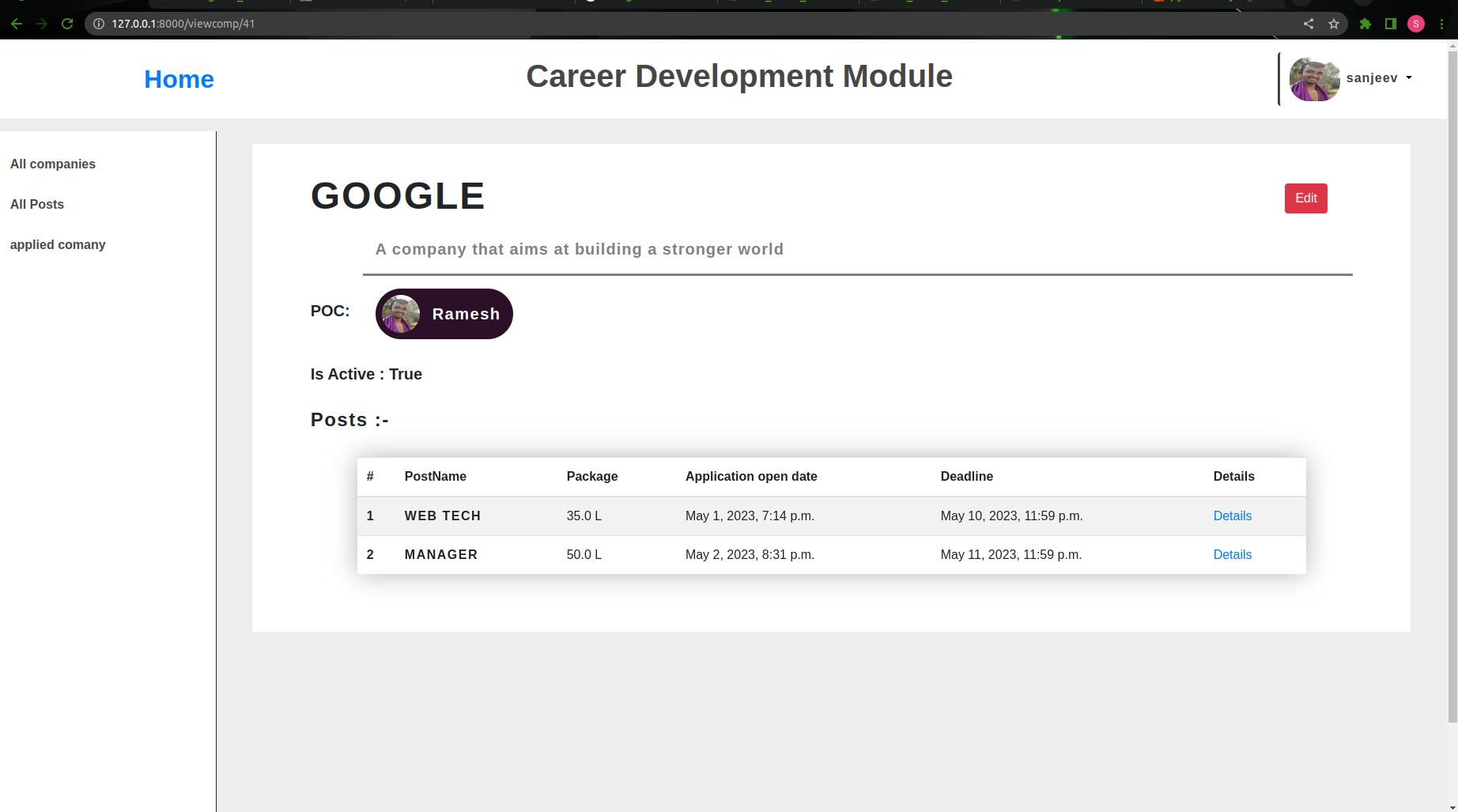Open site information via the info icon
This screenshot has width=1458, height=812.
[97, 24]
